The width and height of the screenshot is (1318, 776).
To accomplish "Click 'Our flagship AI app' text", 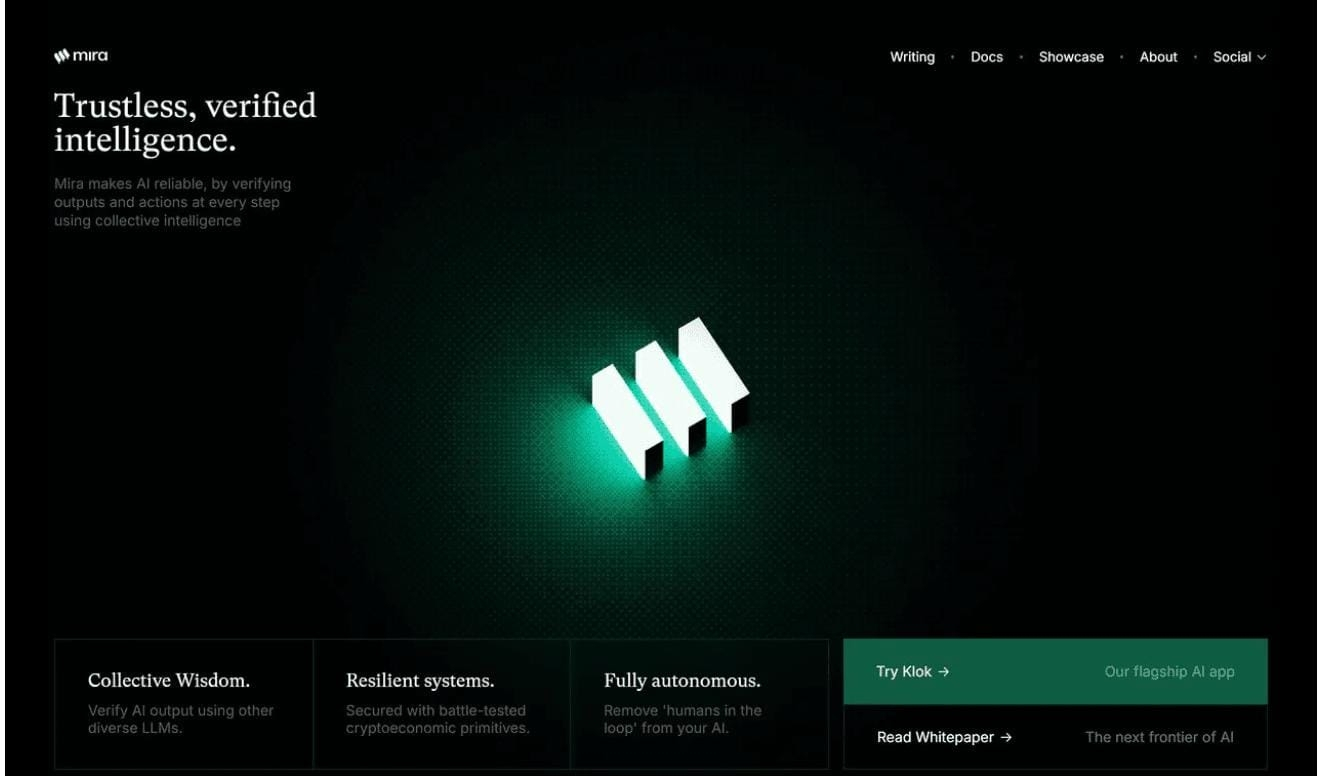I will [1169, 672].
